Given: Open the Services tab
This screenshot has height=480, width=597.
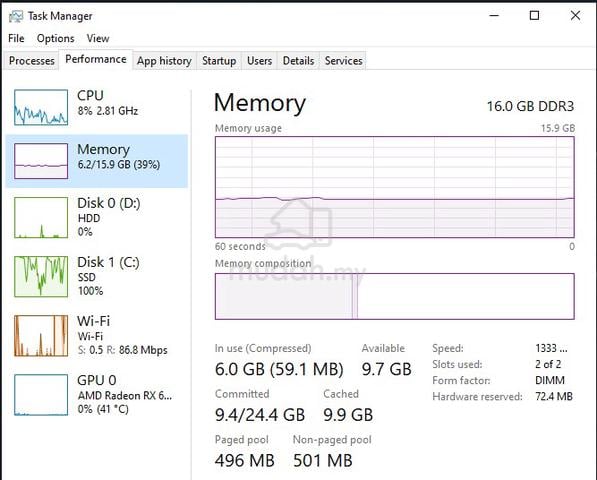Looking at the screenshot, I should (343, 61).
